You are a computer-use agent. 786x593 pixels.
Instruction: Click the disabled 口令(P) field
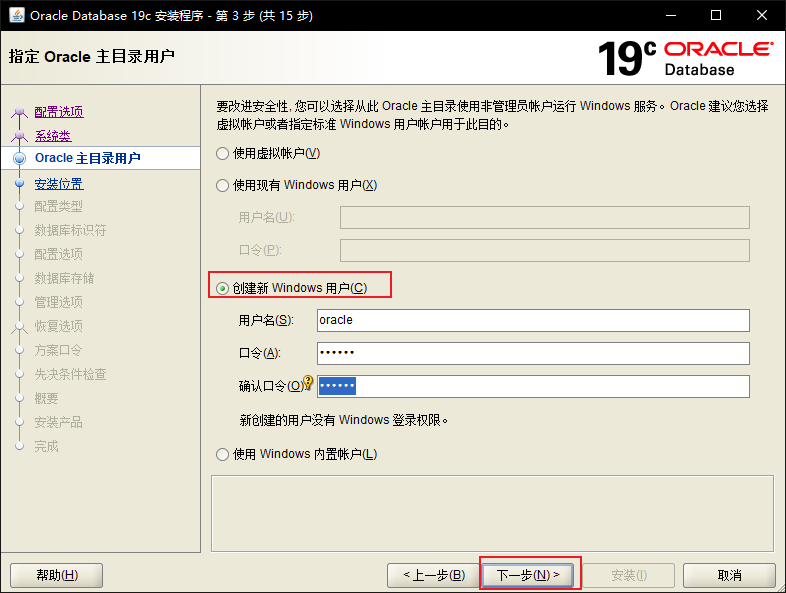pos(545,250)
